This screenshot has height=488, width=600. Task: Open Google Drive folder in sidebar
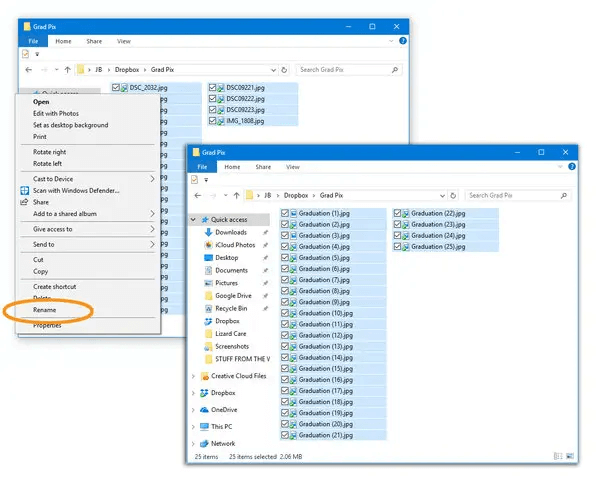(x=235, y=295)
